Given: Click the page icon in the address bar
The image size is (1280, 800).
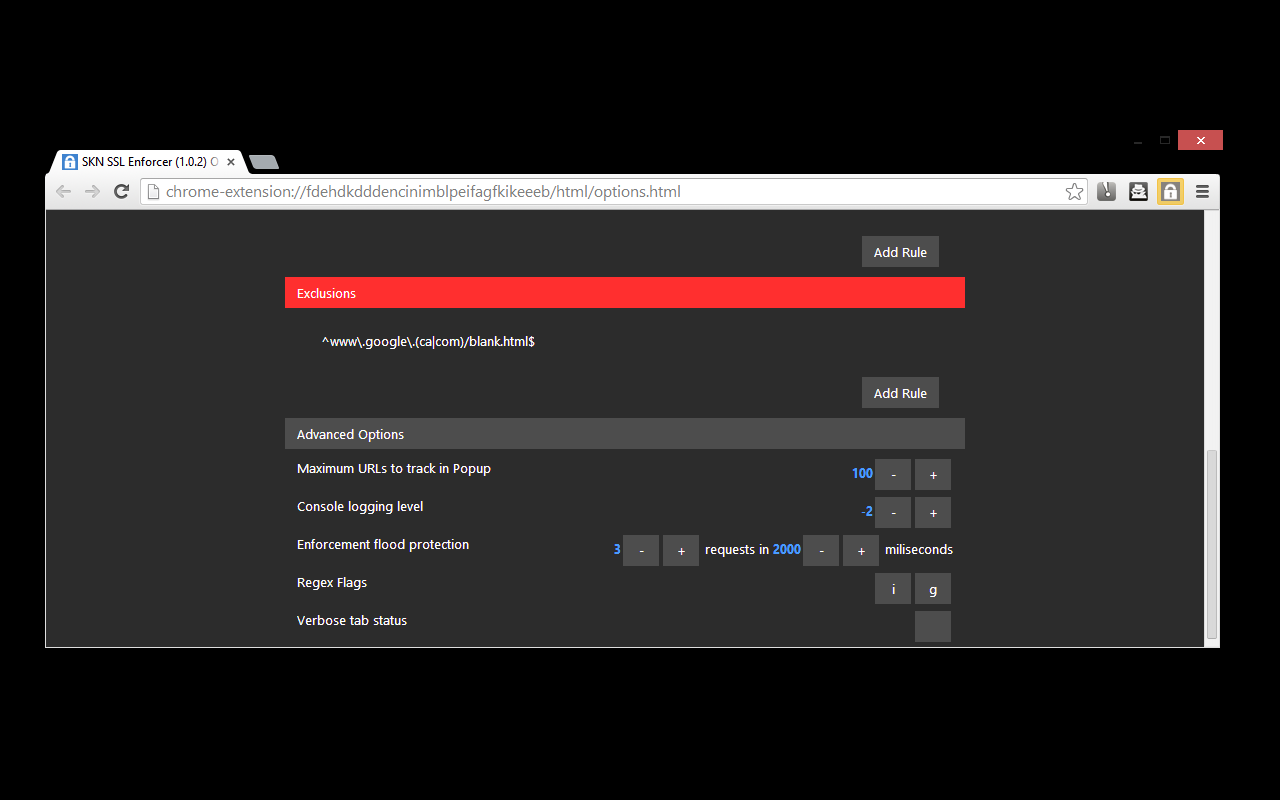Looking at the screenshot, I should point(153,192).
